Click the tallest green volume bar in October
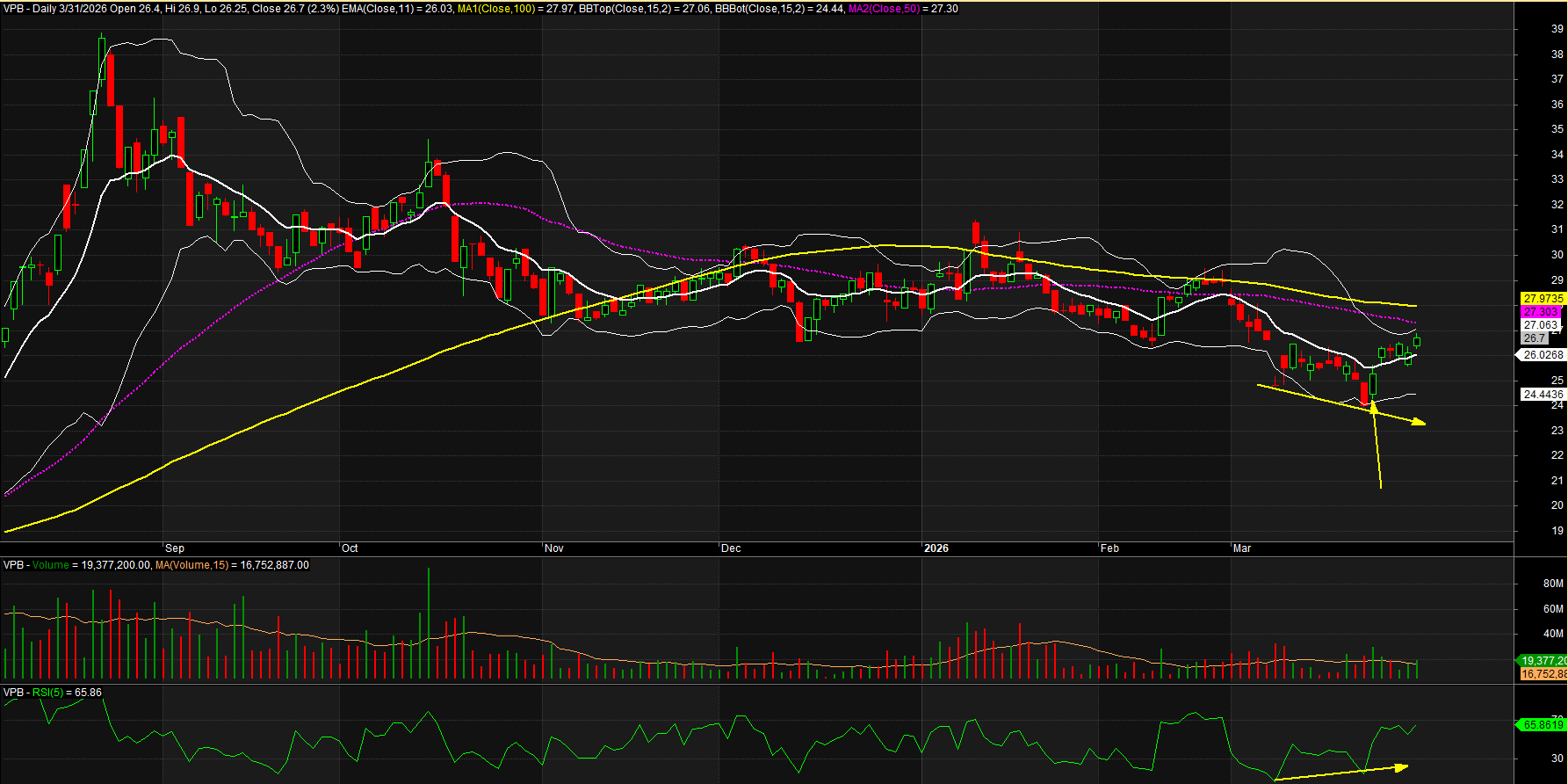 429,624
